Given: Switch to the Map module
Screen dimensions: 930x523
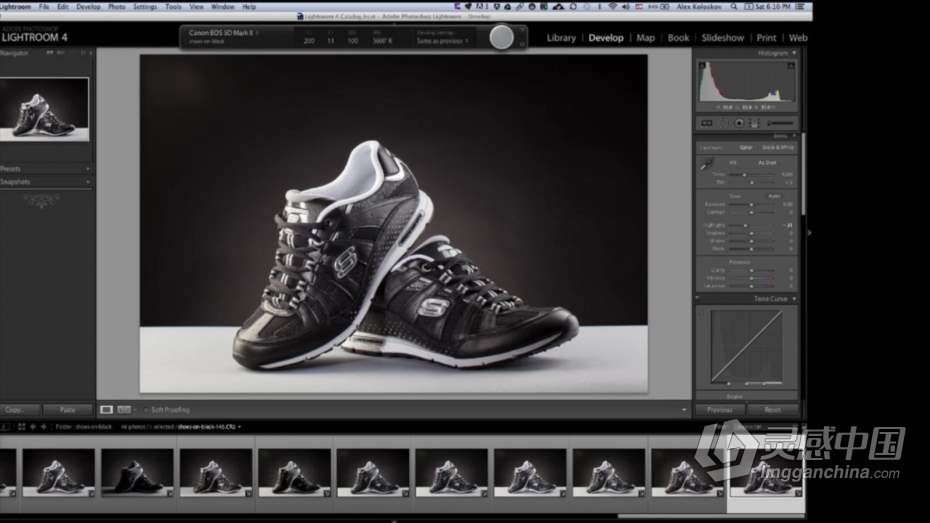Looking at the screenshot, I should tap(645, 38).
